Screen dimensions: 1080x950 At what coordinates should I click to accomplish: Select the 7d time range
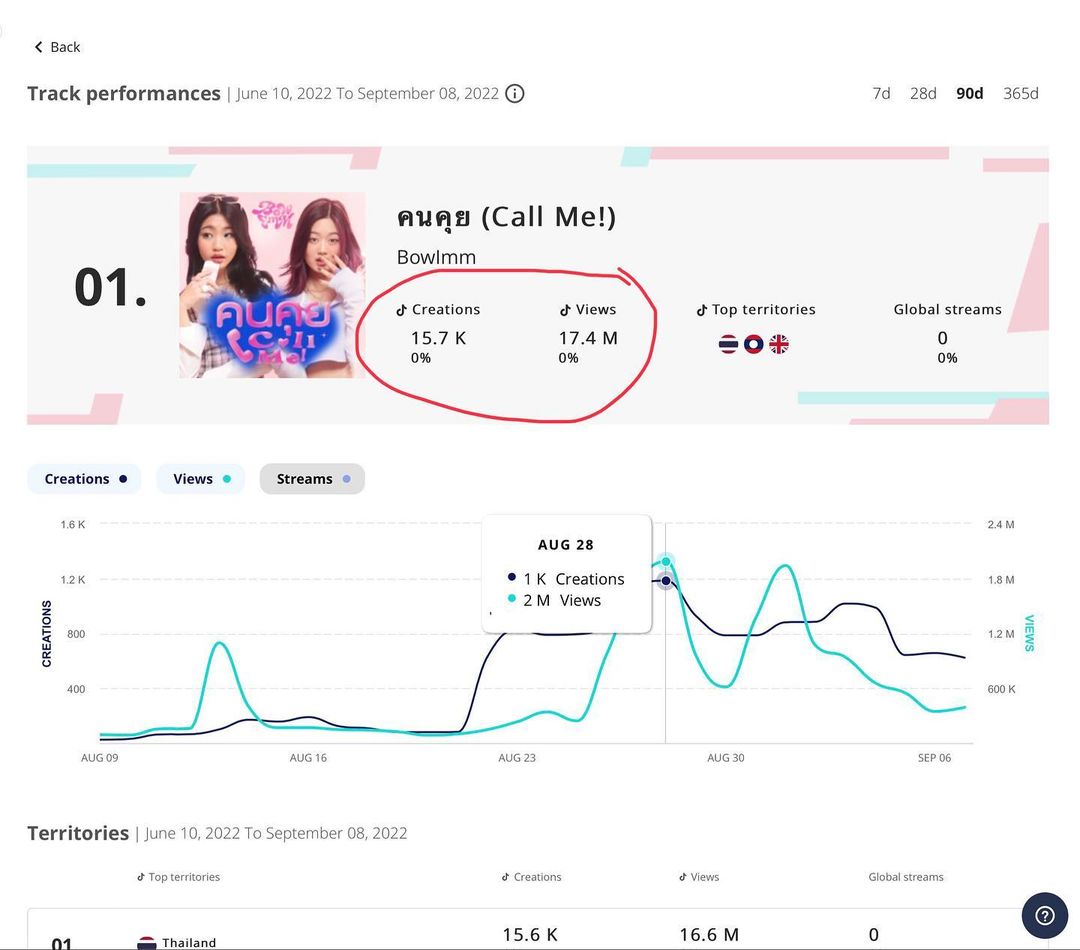(x=881, y=93)
